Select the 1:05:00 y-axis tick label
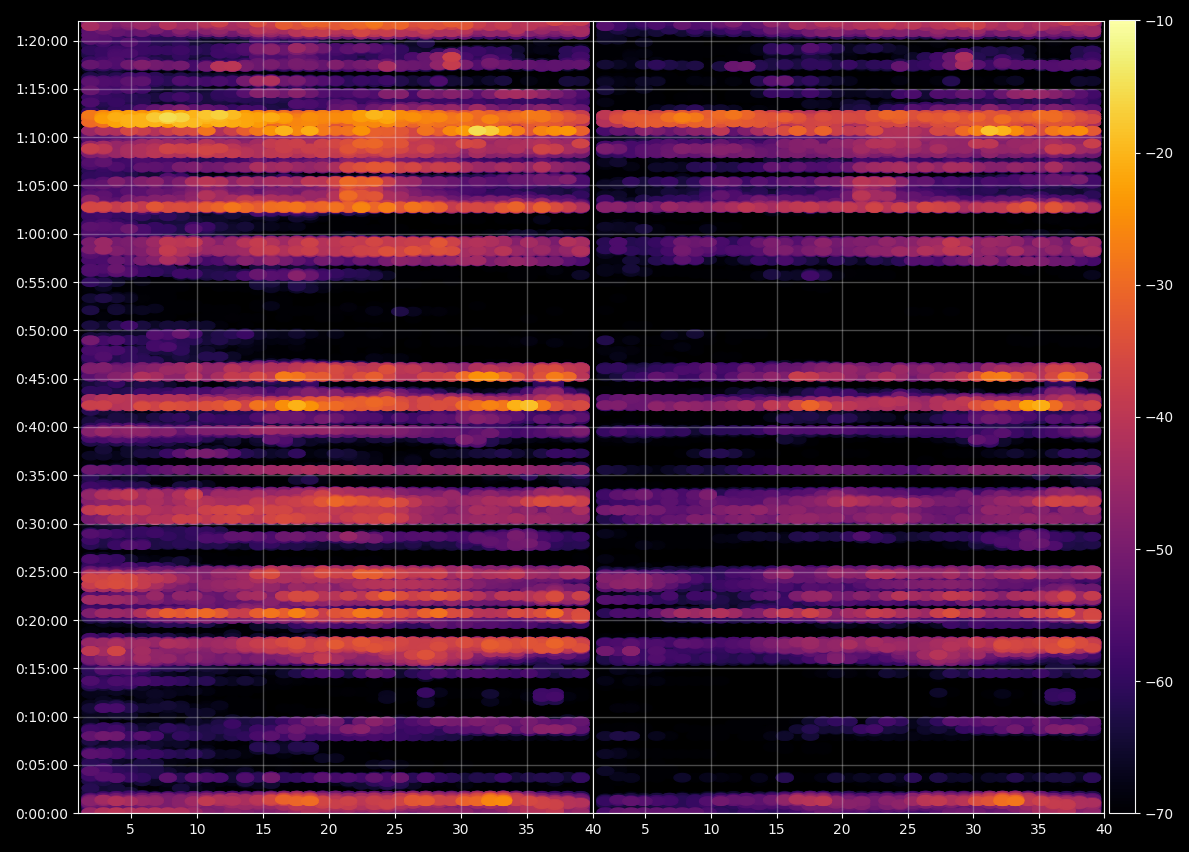The height and width of the screenshot is (852, 1189). (42, 186)
